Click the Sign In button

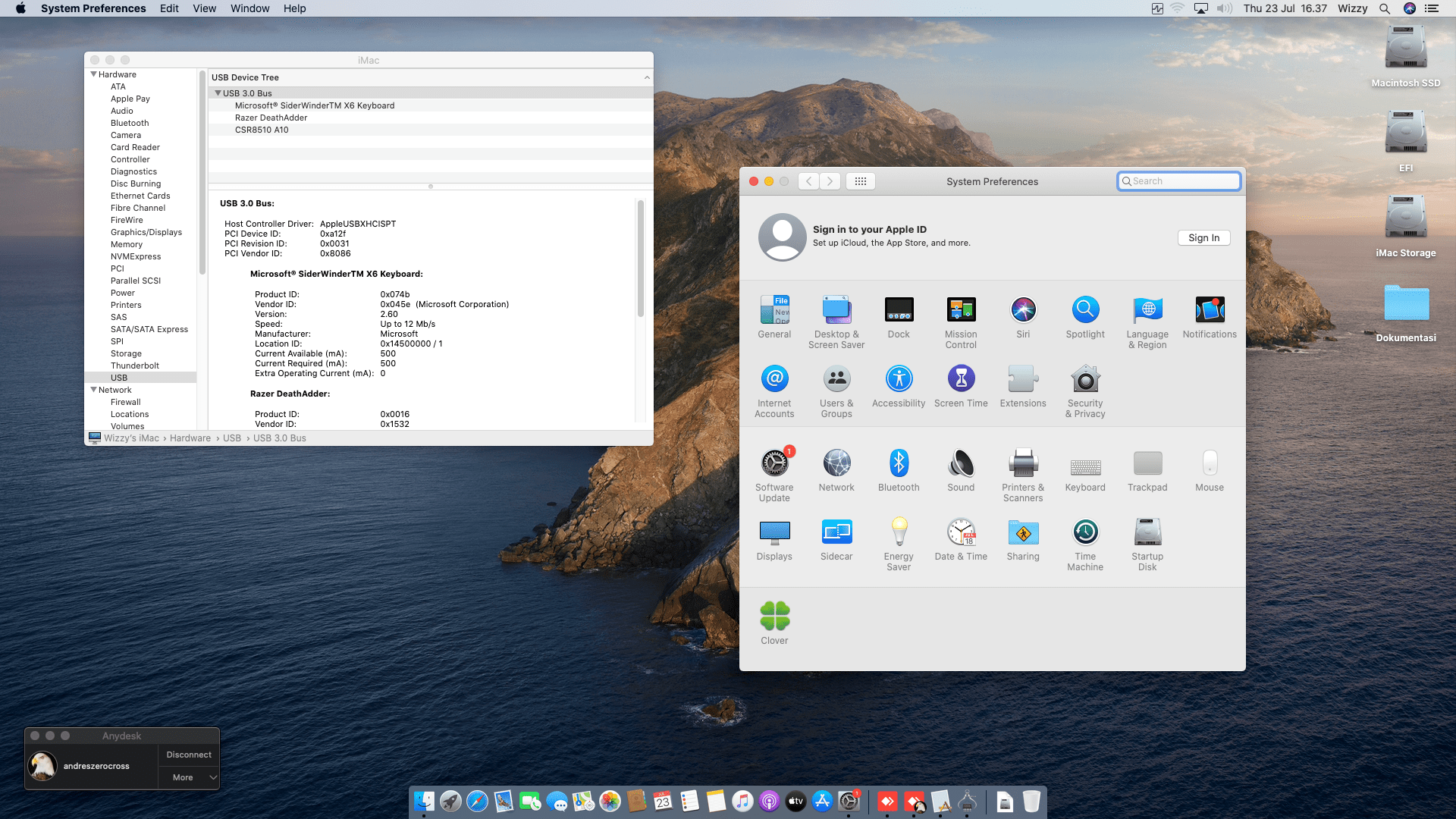point(1203,238)
